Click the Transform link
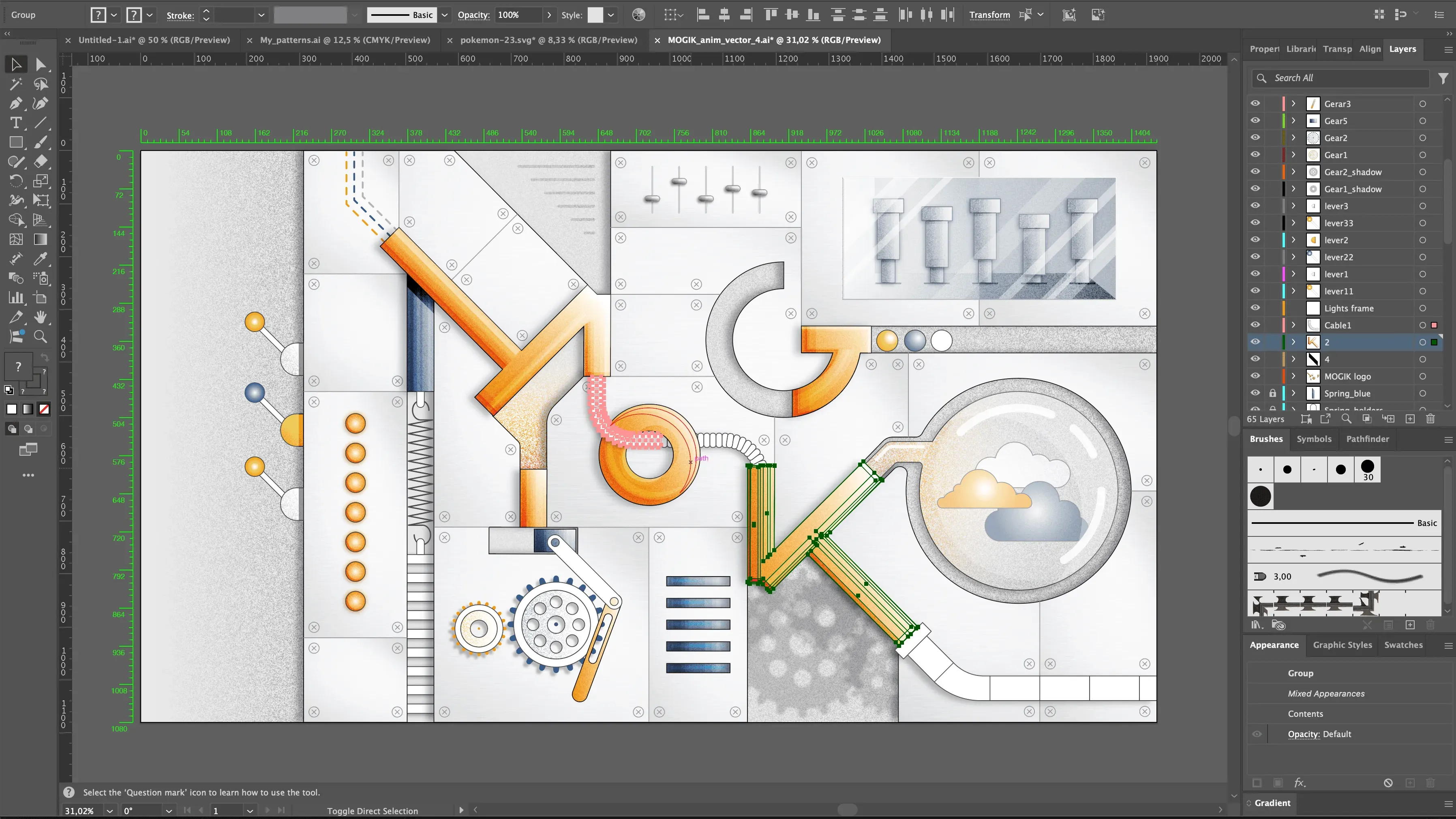The height and width of the screenshot is (819, 1456). (990, 15)
